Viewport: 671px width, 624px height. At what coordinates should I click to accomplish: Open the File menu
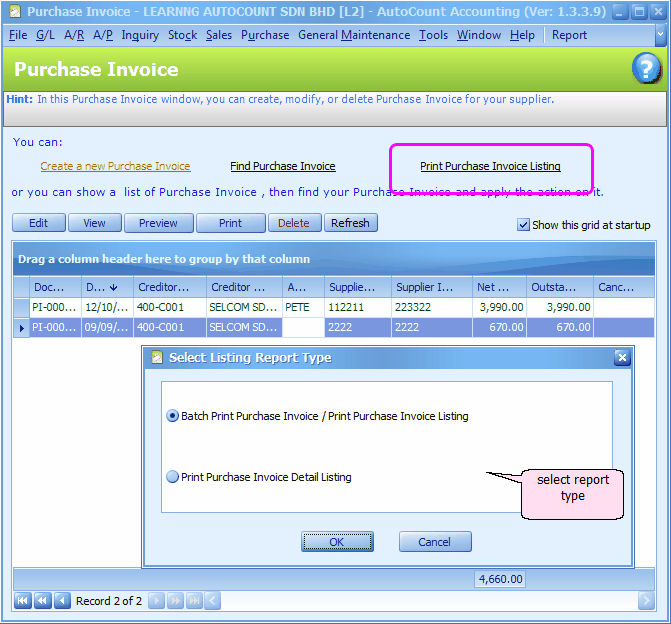[x=18, y=35]
